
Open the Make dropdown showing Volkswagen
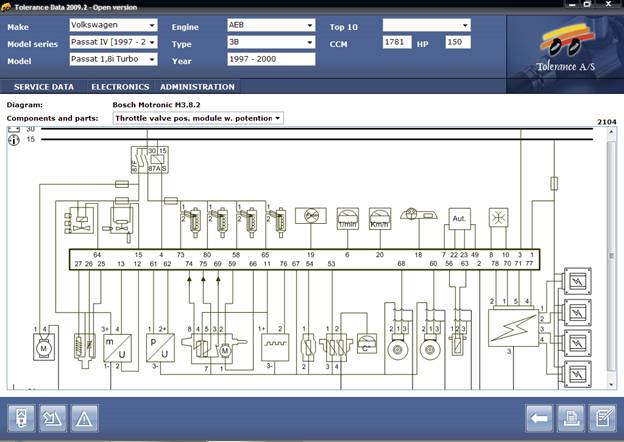[113, 25]
